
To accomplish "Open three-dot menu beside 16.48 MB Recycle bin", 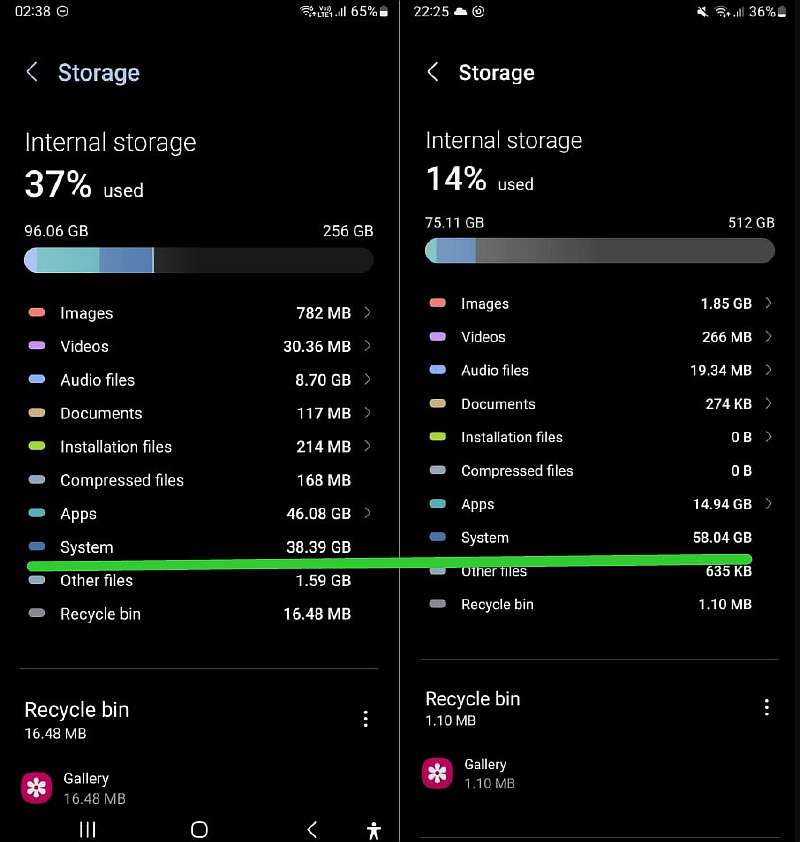I will 366,719.
